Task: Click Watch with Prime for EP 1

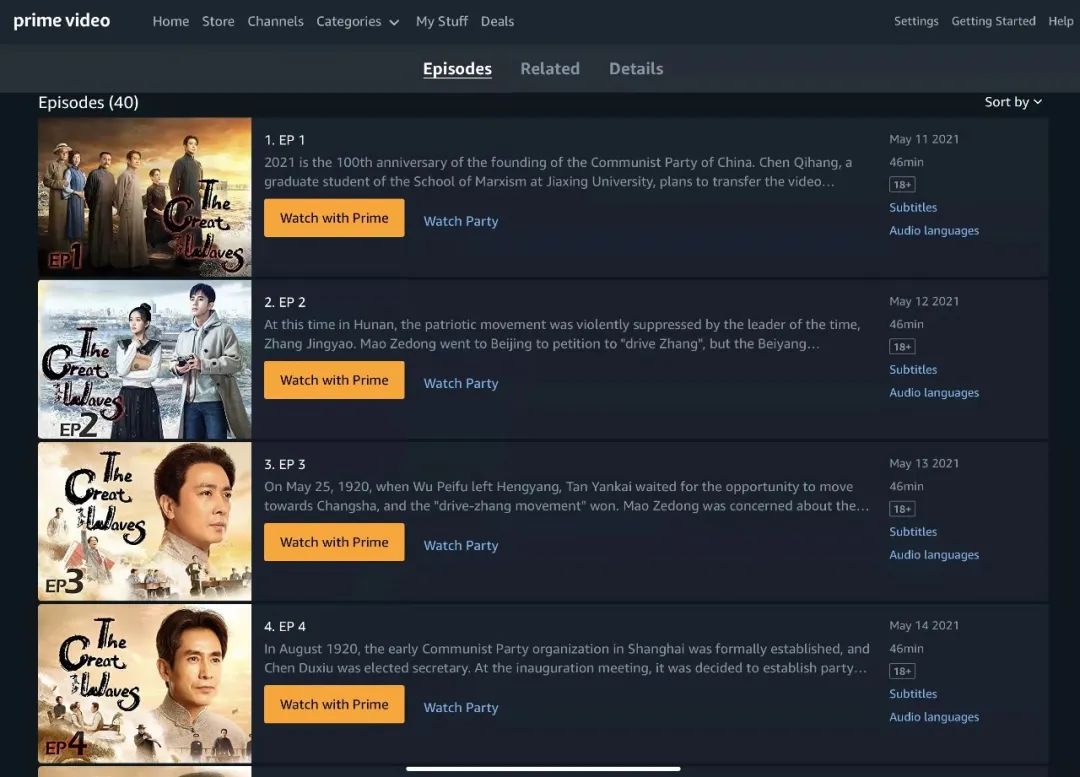Action: (x=334, y=218)
